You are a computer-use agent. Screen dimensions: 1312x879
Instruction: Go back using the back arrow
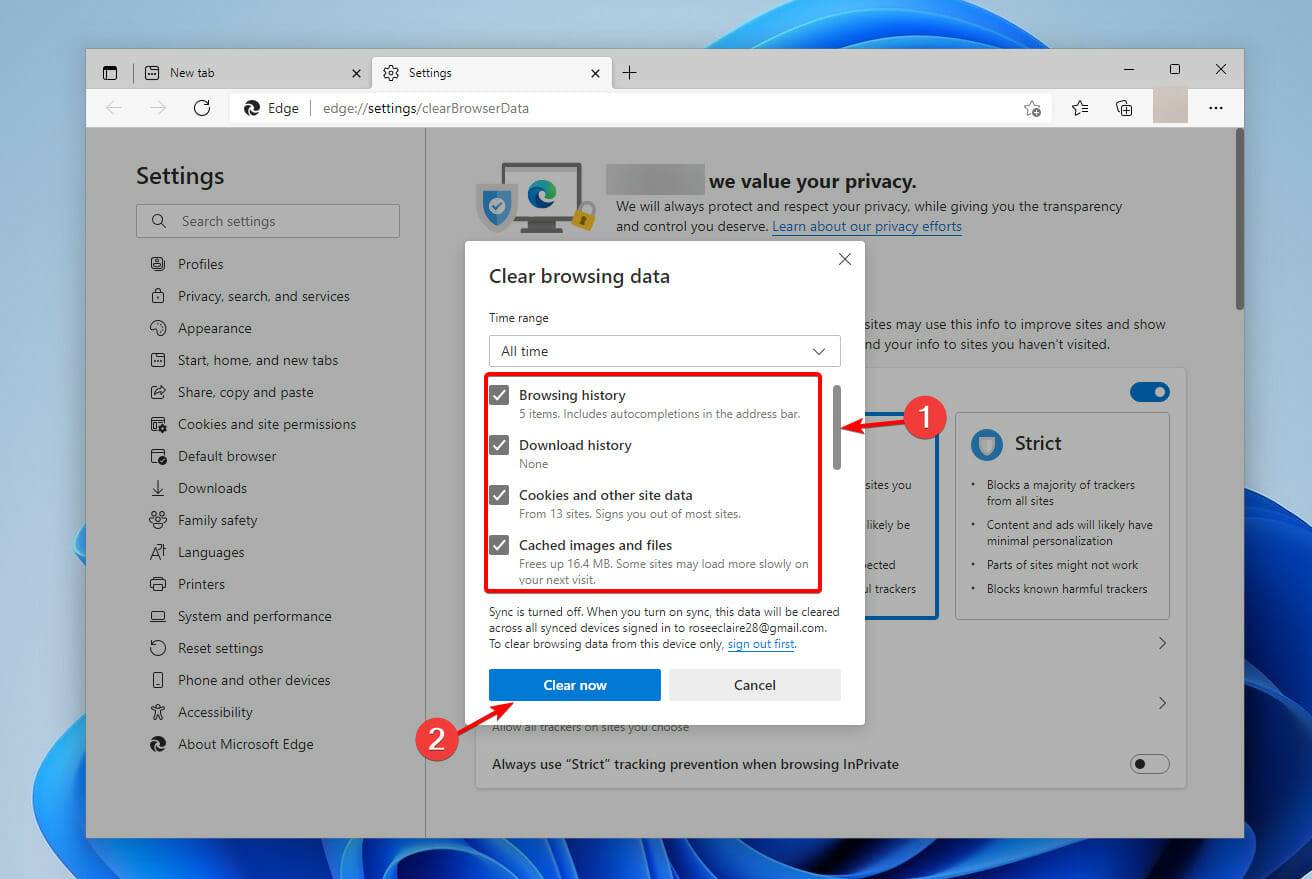(x=114, y=108)
